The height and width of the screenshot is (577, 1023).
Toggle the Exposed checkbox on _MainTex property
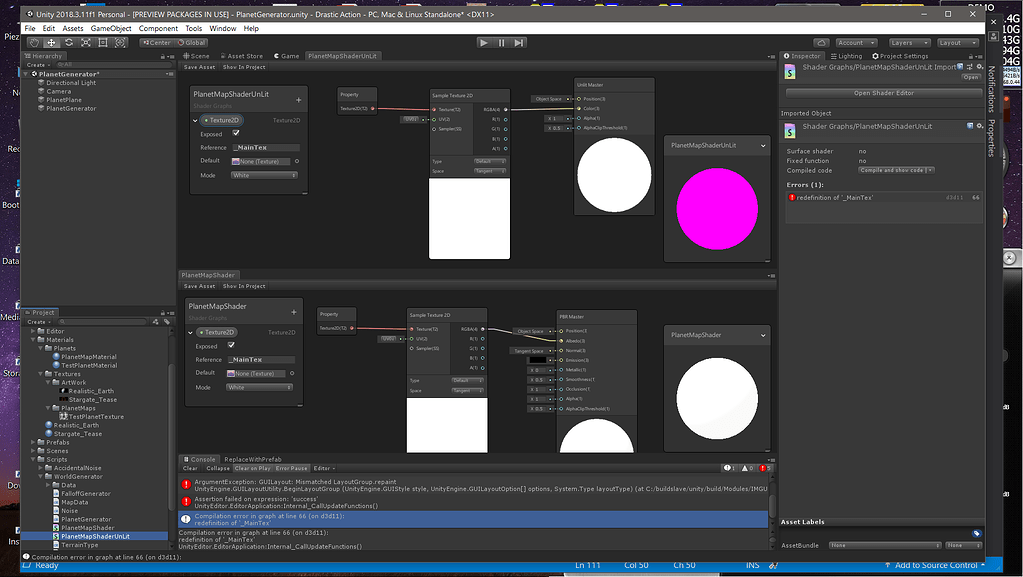coord(235,133)
